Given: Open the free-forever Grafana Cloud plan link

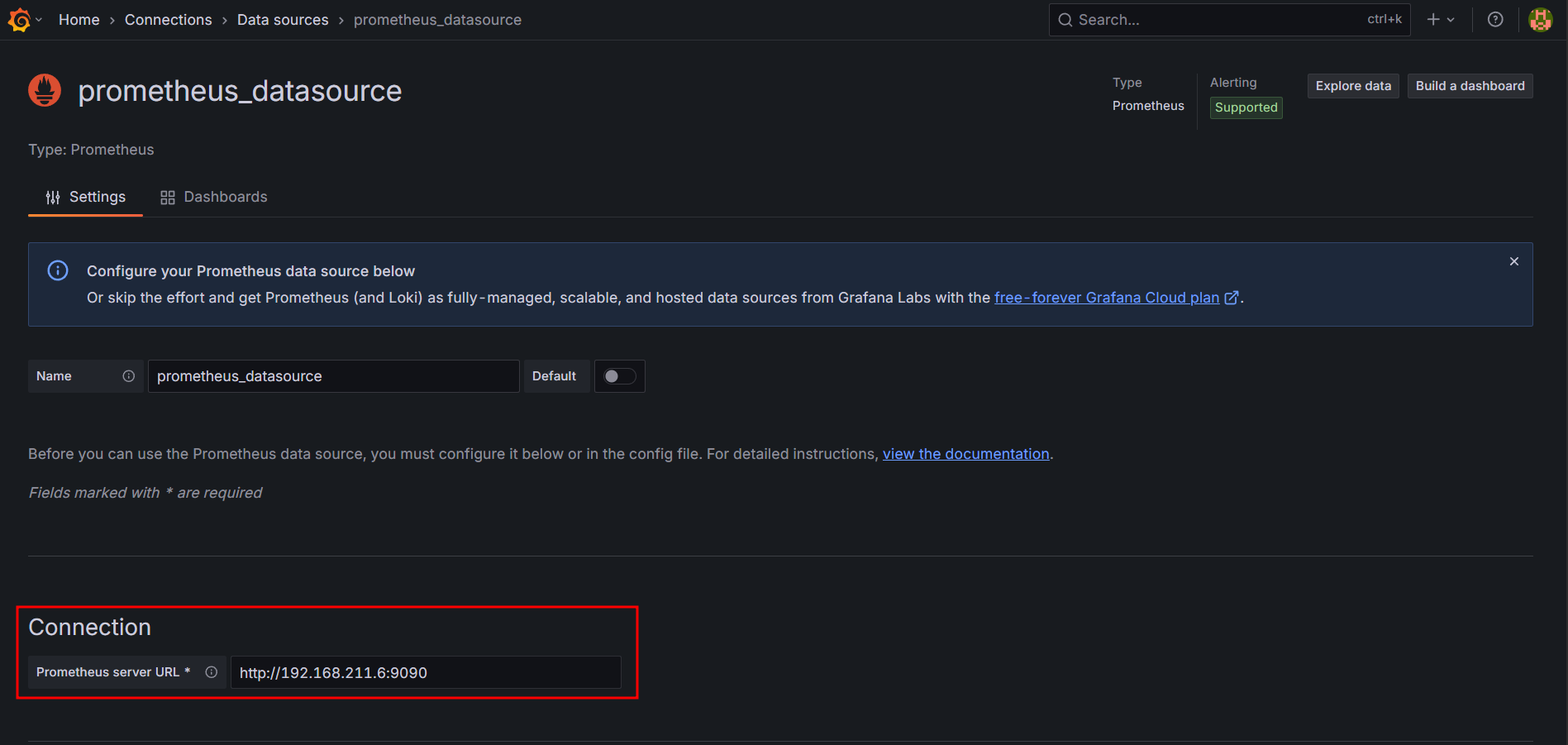Looking at the screenshot, I should click(1106, 298).
